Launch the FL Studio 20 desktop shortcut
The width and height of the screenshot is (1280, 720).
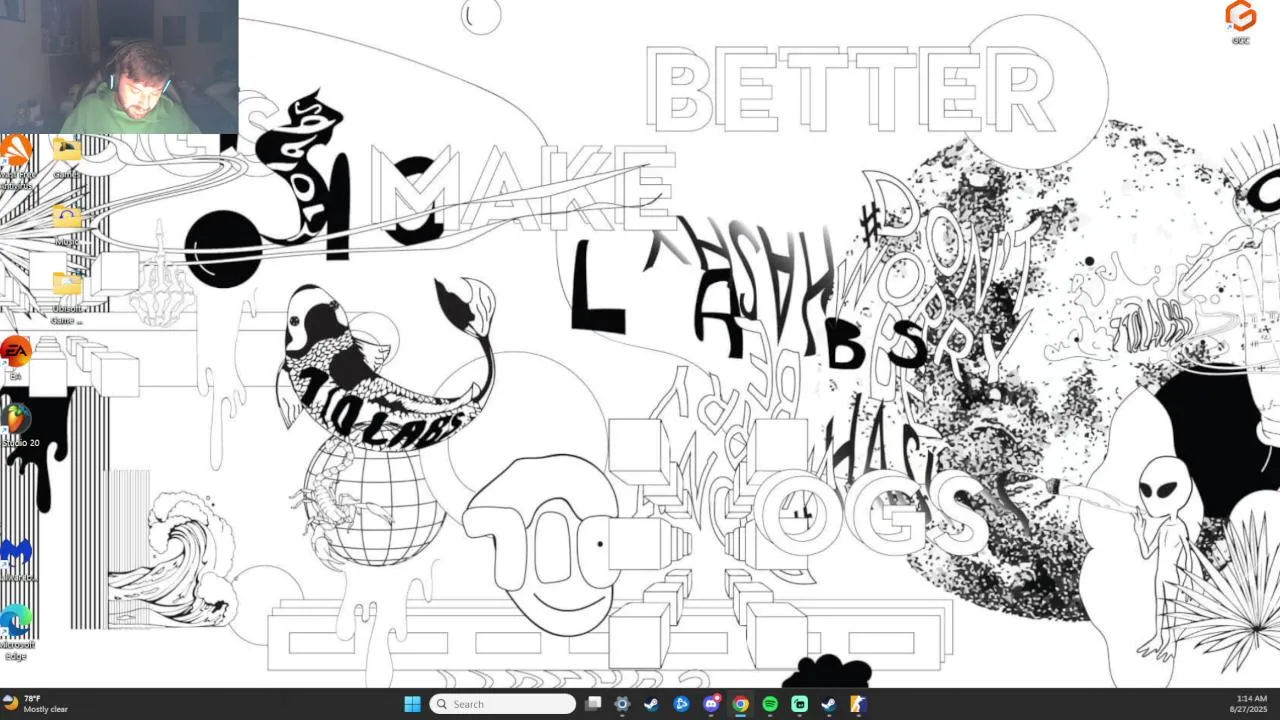(18, 425)
